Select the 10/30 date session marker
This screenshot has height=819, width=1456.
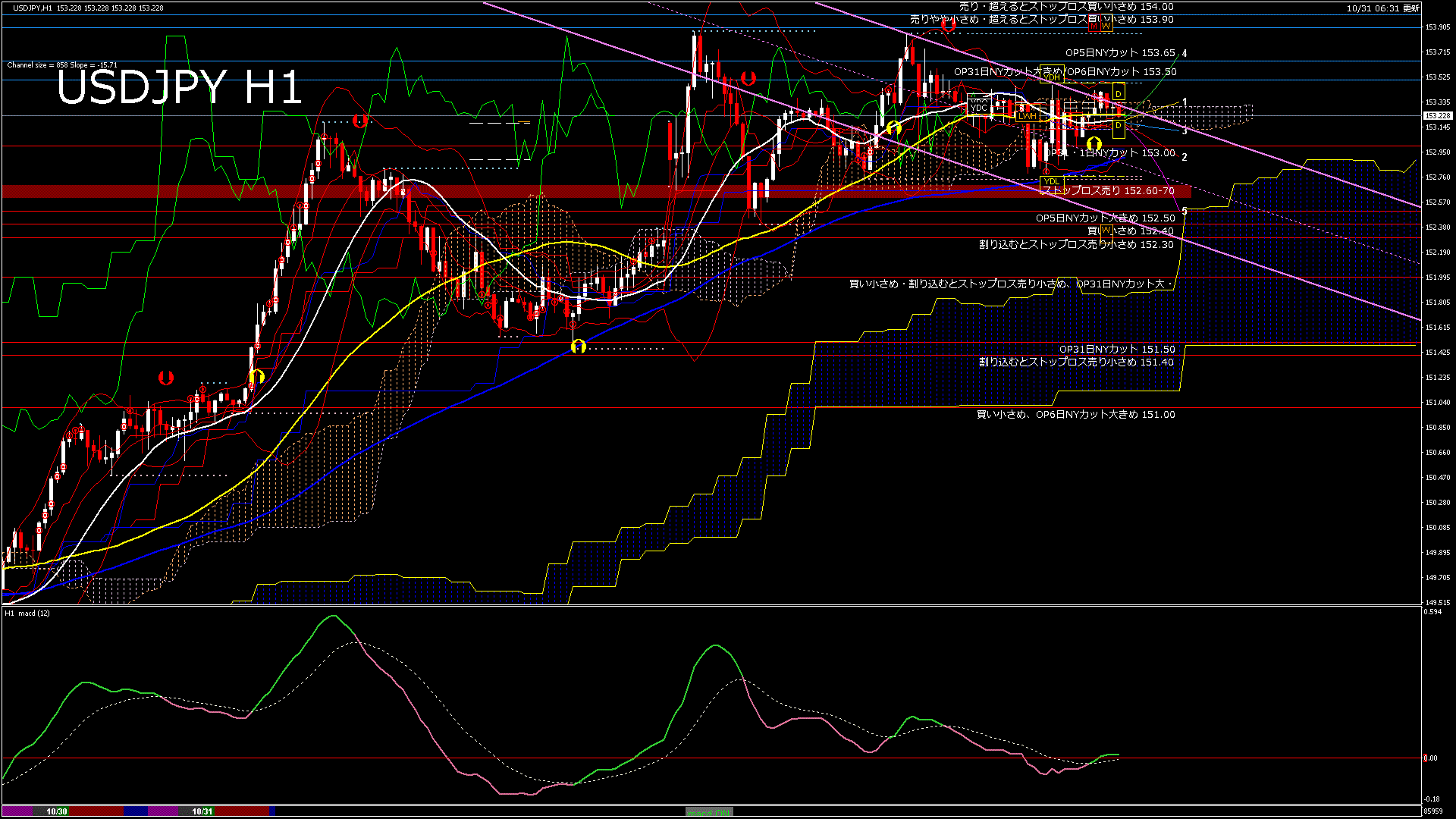coord(57,811)
